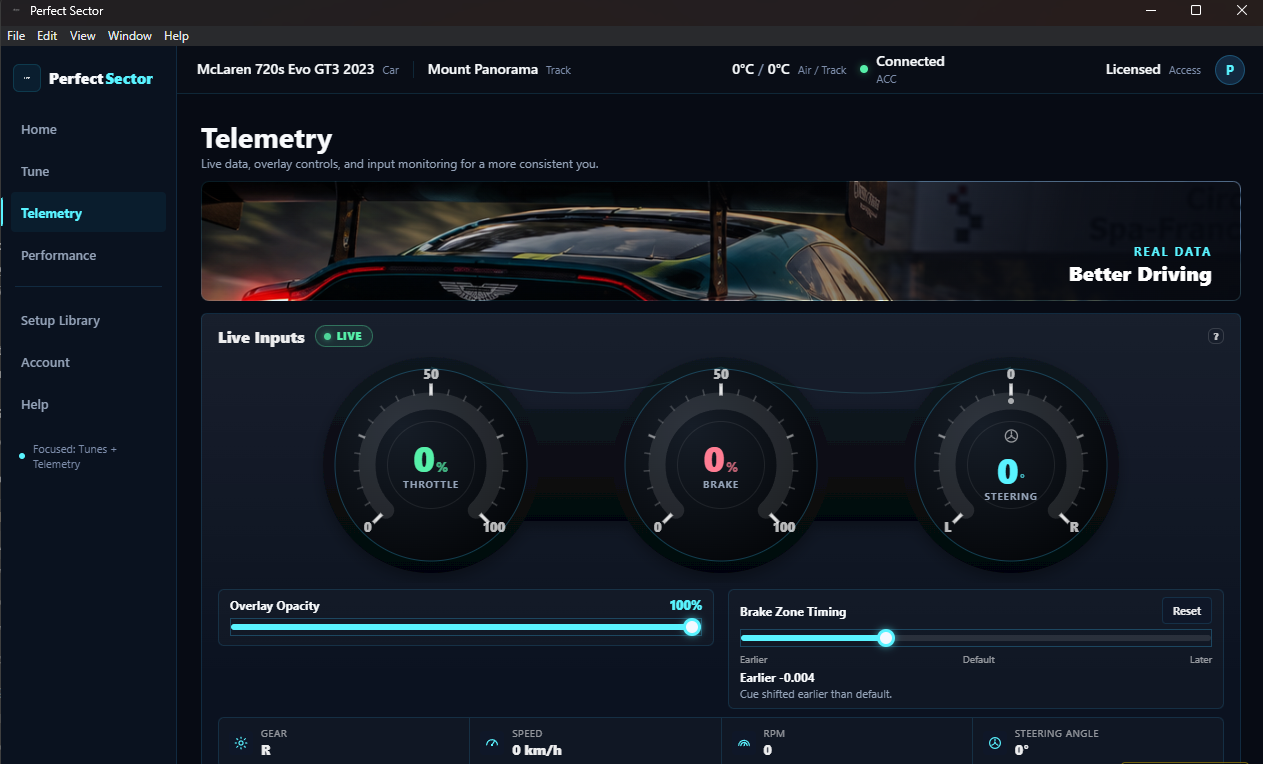Click the Telemetry page heading
1263x764 pixels.
[266, 138]
